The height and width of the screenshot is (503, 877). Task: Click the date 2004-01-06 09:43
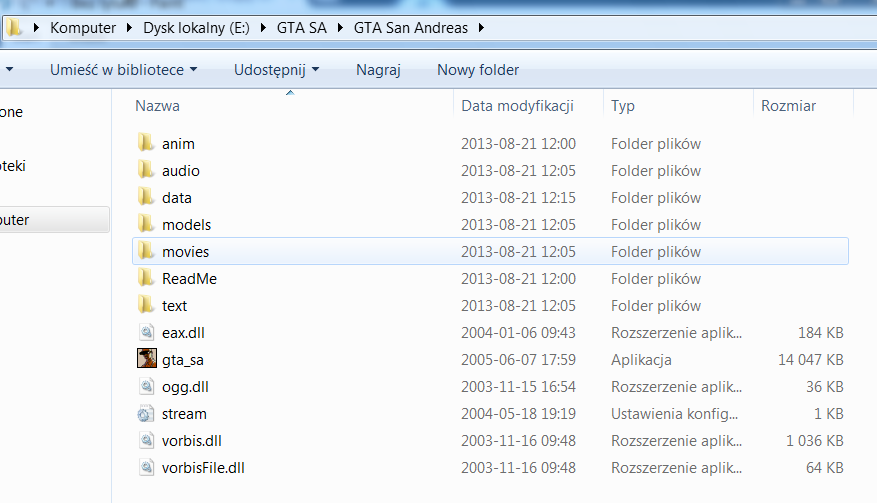tap(518, 333)
